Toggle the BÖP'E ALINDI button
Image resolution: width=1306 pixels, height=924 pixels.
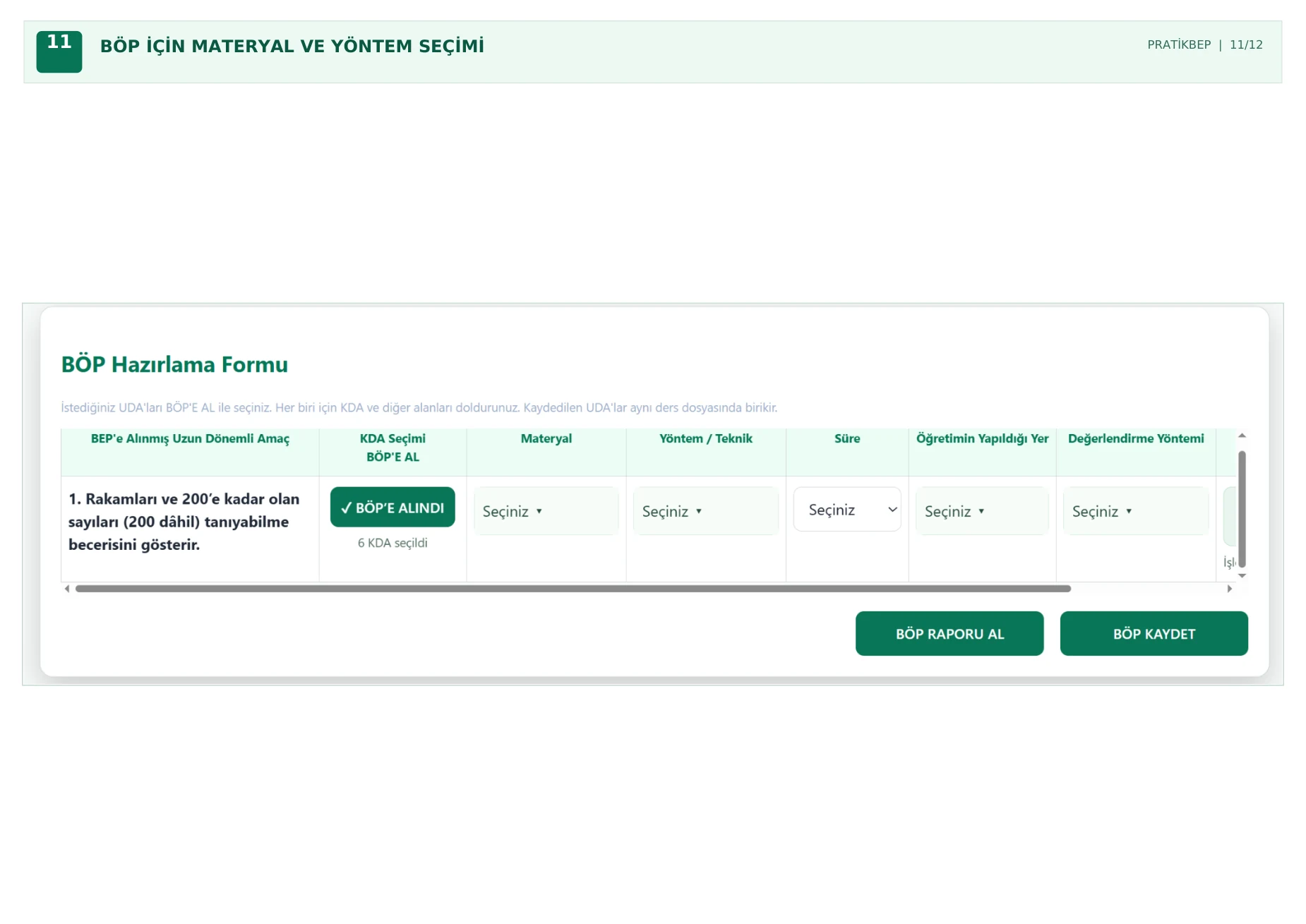(x=393, y=507)
